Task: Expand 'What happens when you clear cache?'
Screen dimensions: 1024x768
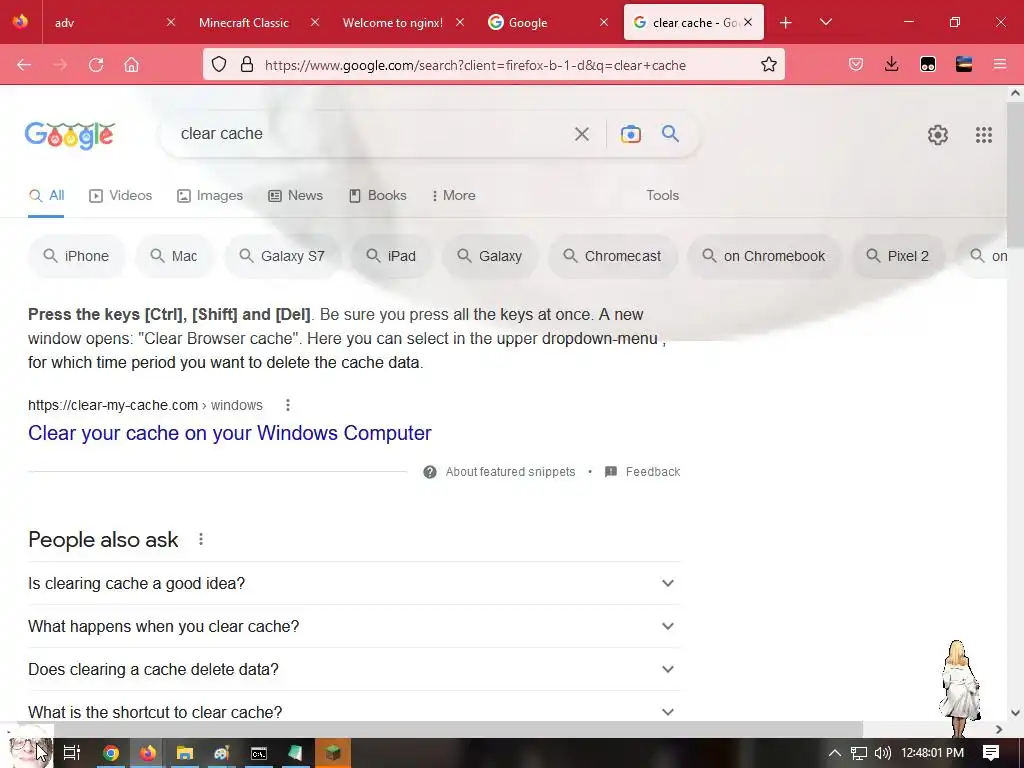Action: point(354,626)
